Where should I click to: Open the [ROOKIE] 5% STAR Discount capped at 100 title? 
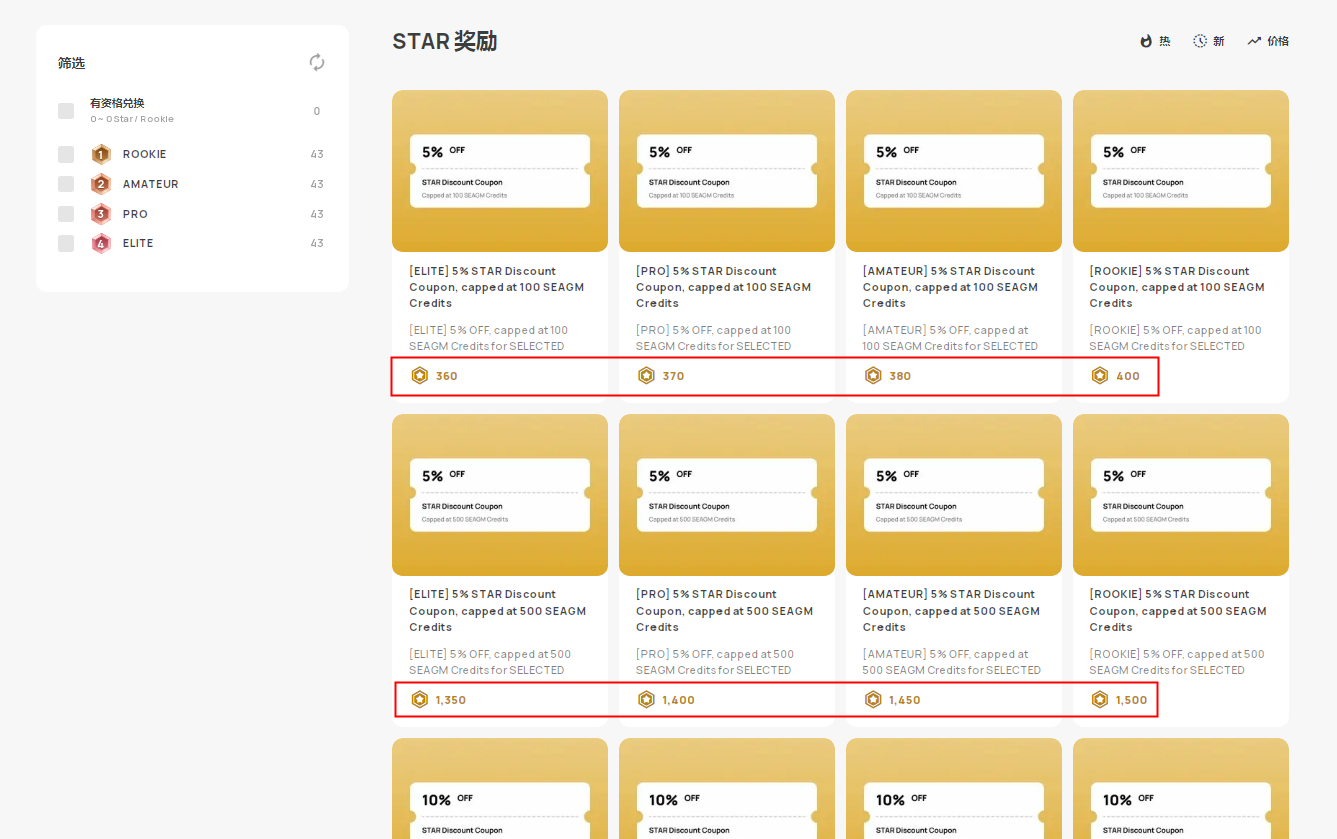tap(1178, 287)
